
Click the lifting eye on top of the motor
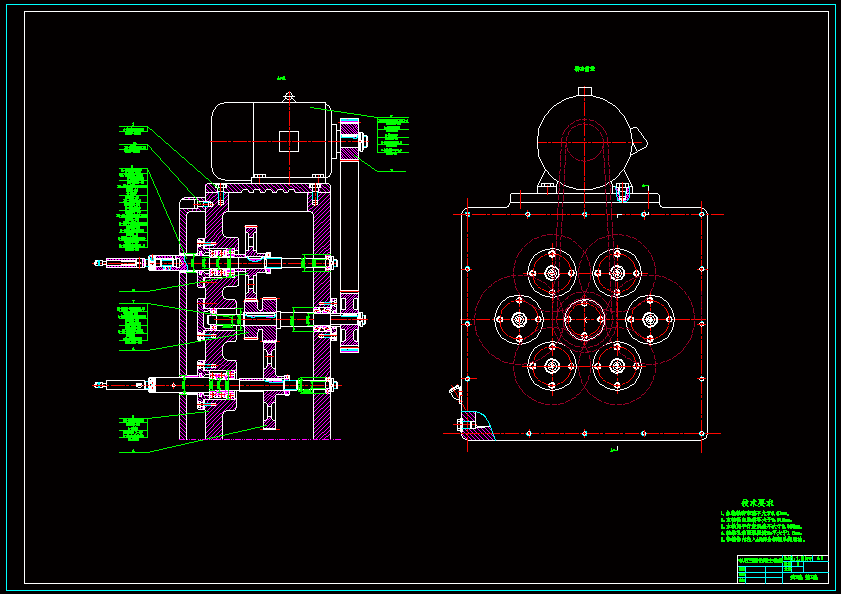pyautogui.click(x=289, y=97)
